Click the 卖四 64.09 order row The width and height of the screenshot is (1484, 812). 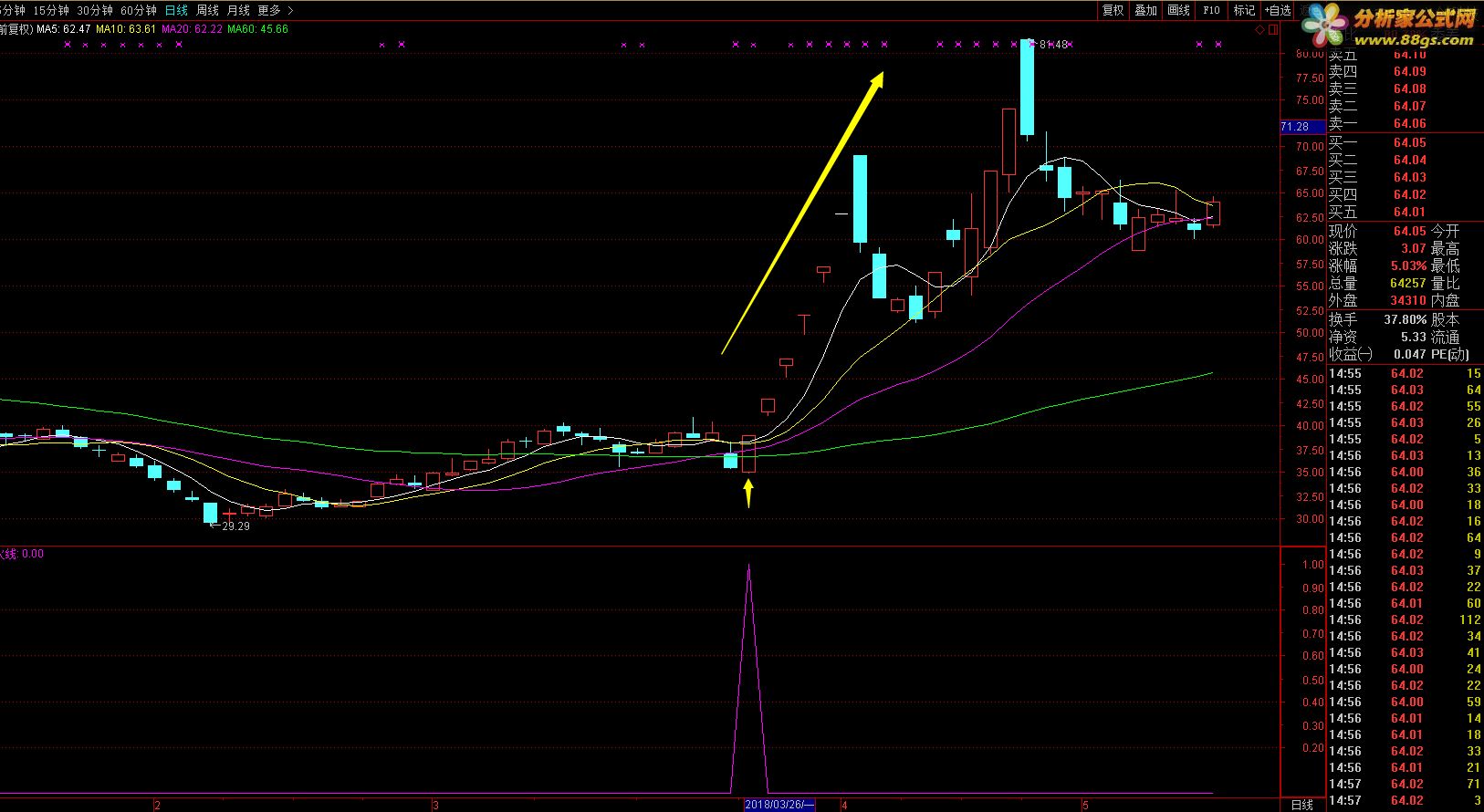tap(1378, 71)
